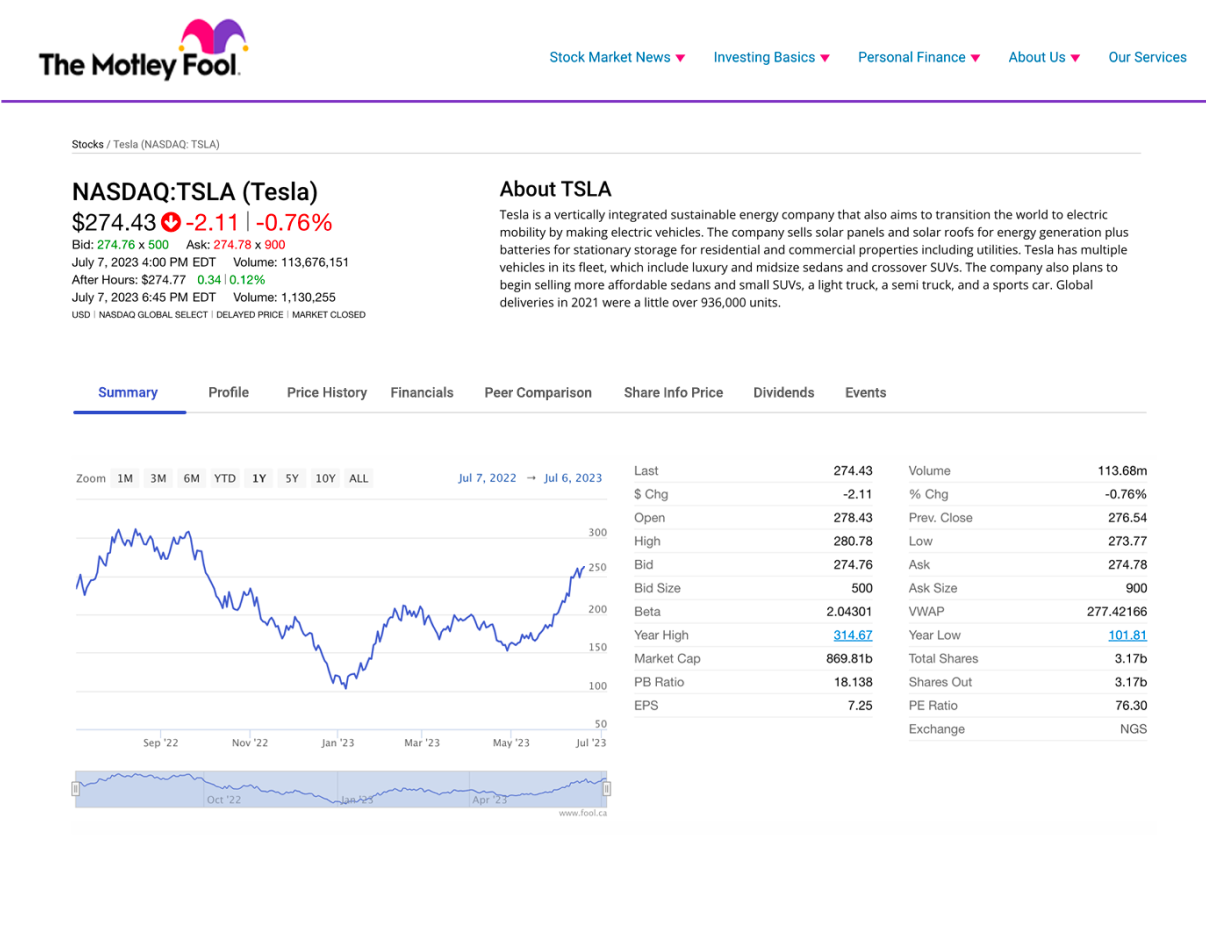1206x933 pixels.
Task: Open the About Us dropdown
Action: point(1044,57)
